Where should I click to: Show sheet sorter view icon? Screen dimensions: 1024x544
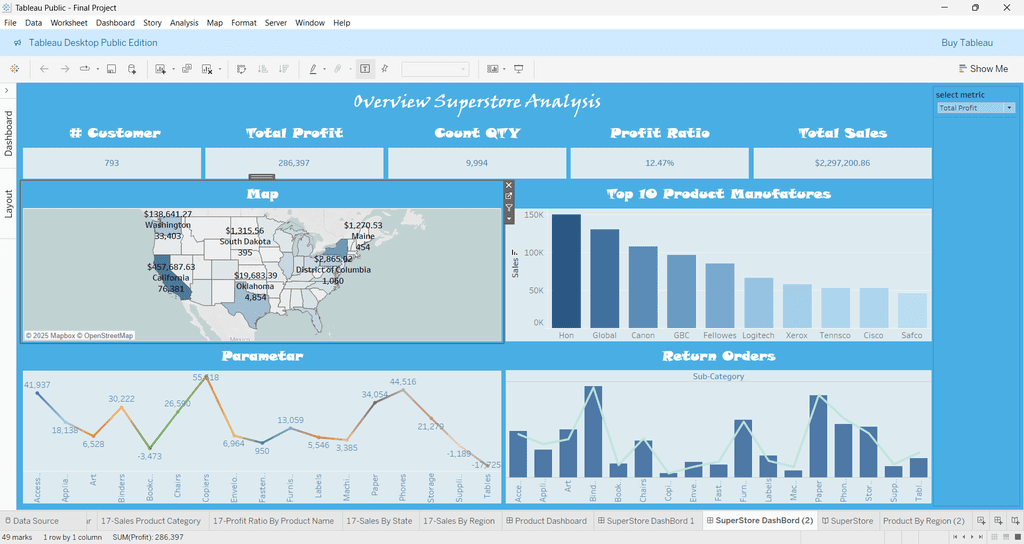point(994,537)
